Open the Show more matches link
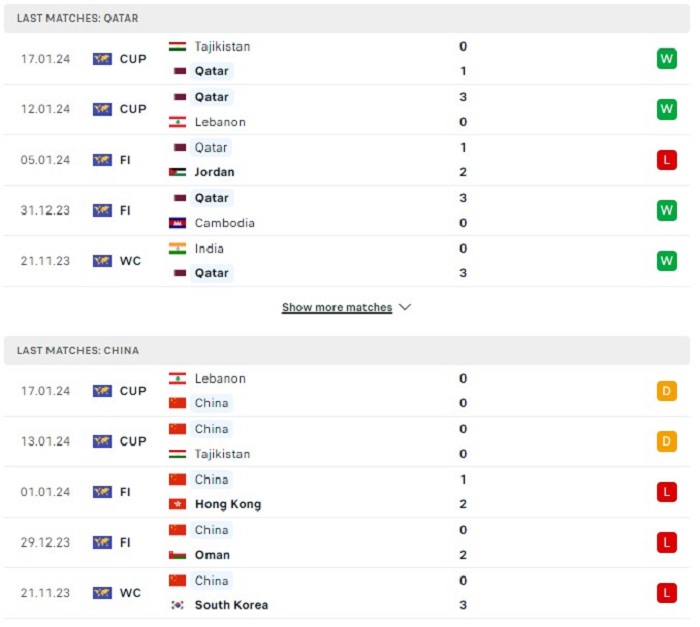The width and height of the screenshot is (700, 627). click(x=337, y=307)
